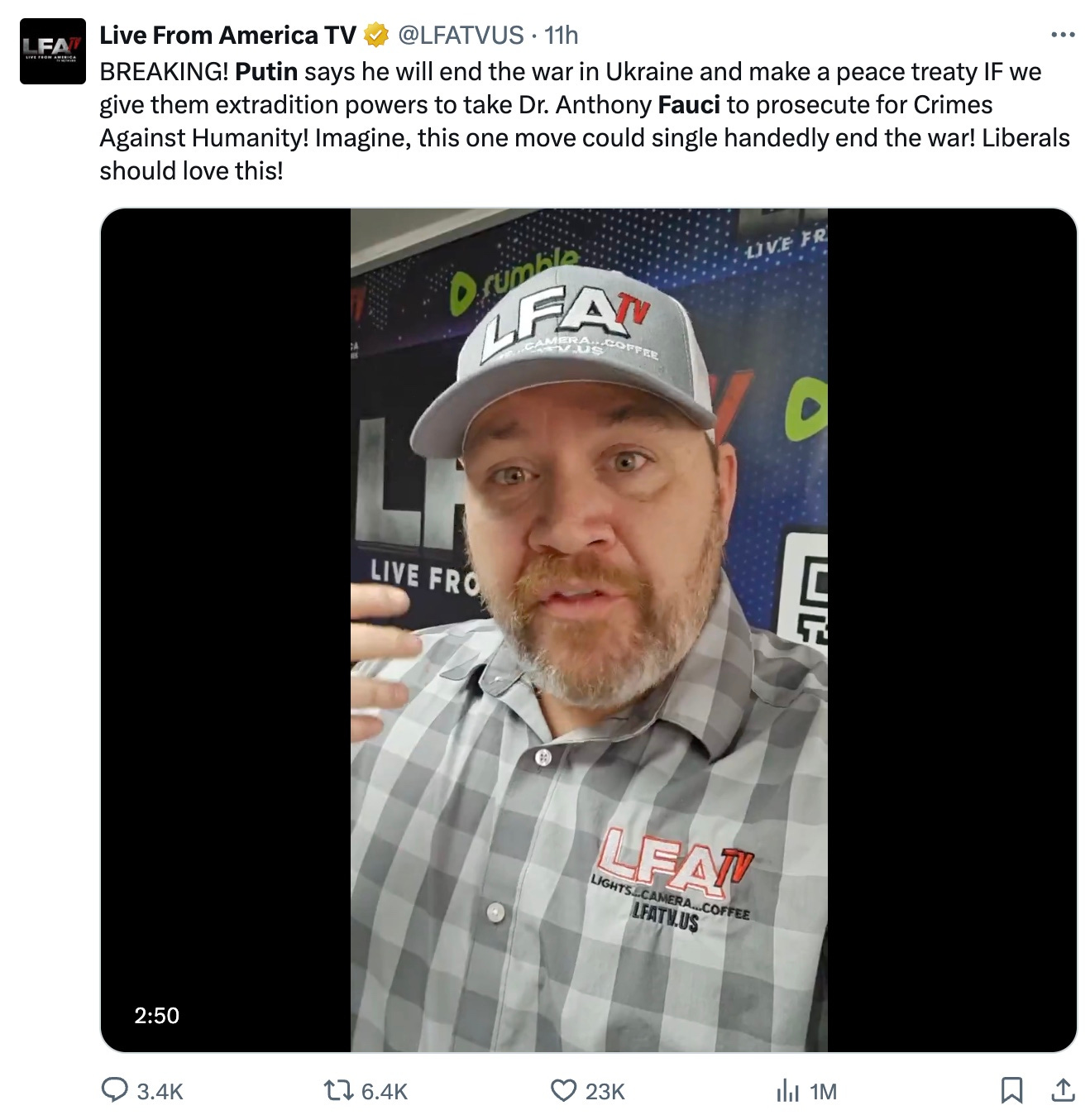Open the Live From America TV display name
The image size is (1090, 1120).
coord(227,35)
